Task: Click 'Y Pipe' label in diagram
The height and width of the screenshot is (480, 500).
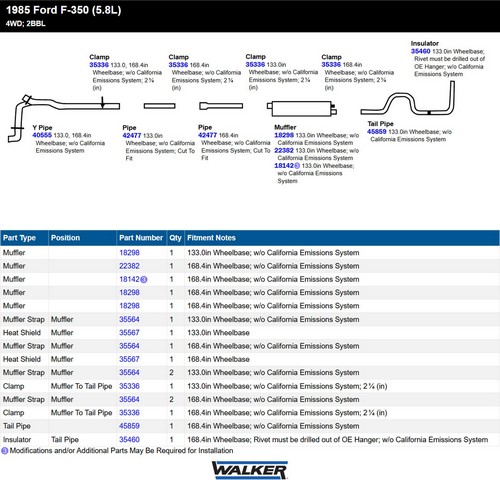Action: click(x=42, y=128)
